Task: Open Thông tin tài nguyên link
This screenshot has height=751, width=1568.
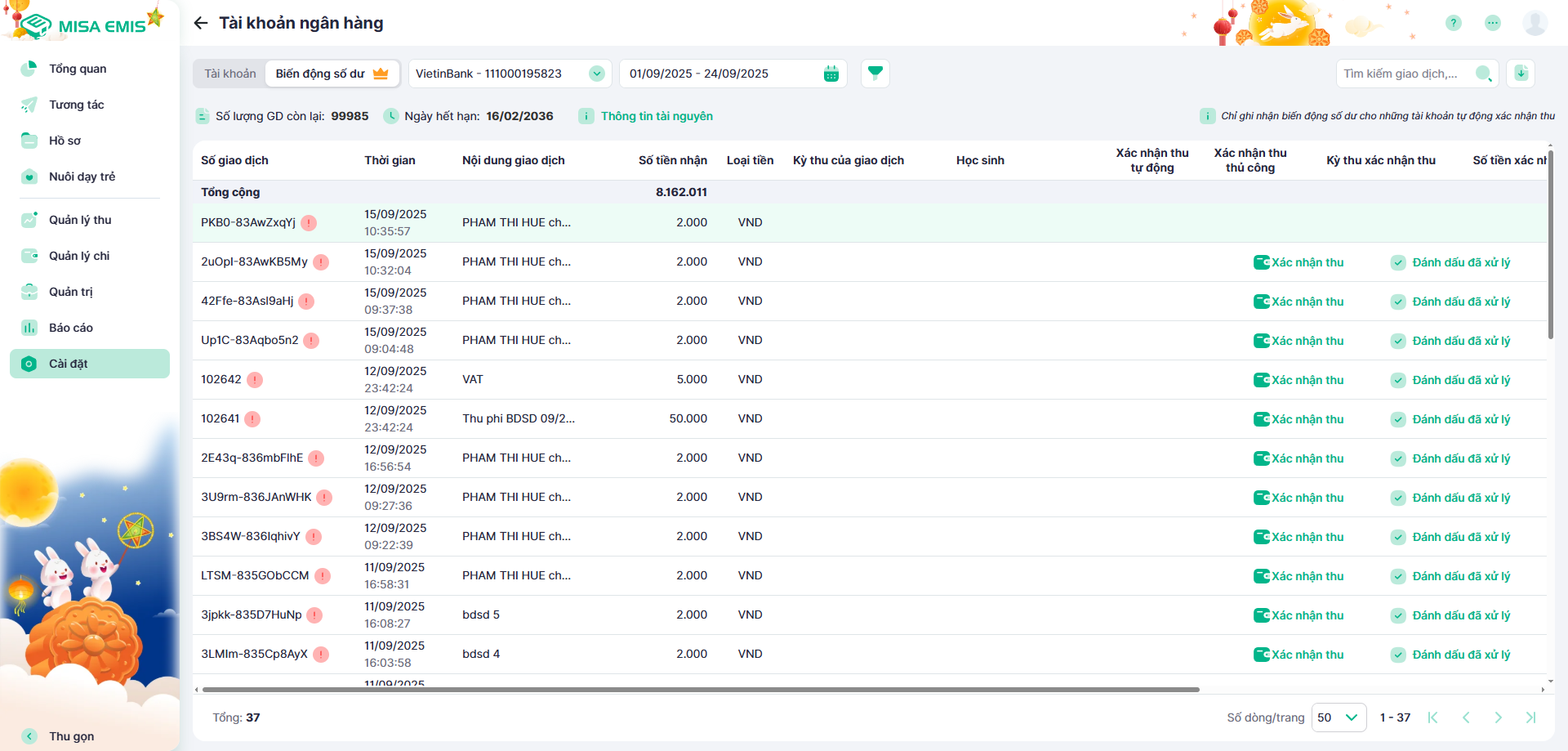Action: click(657, 116)
